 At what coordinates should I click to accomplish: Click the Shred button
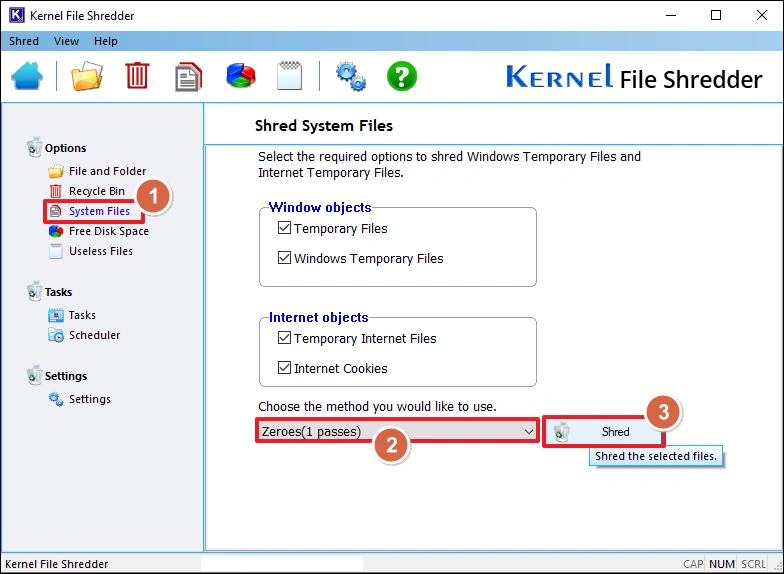click(603, 432)
